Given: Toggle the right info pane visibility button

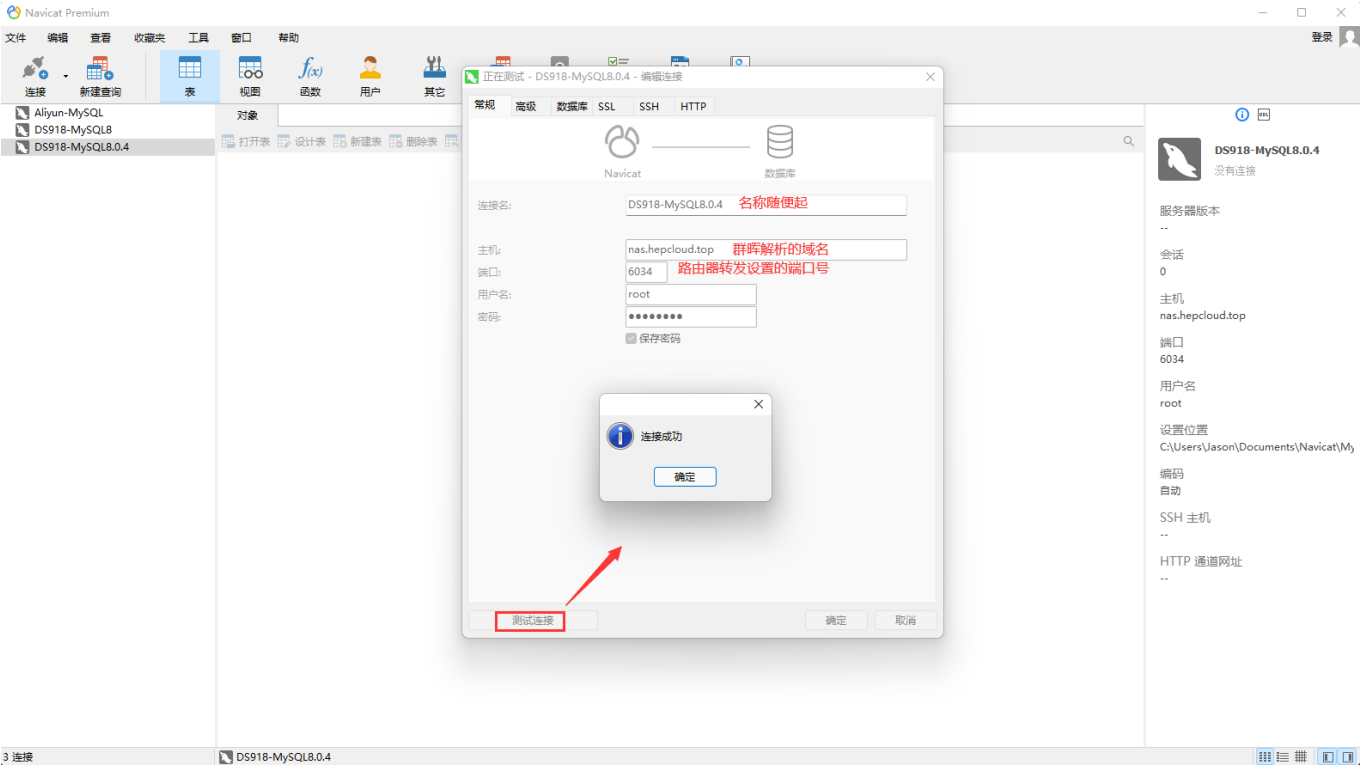Looking at the screenshot, I should coord(1347,757).
